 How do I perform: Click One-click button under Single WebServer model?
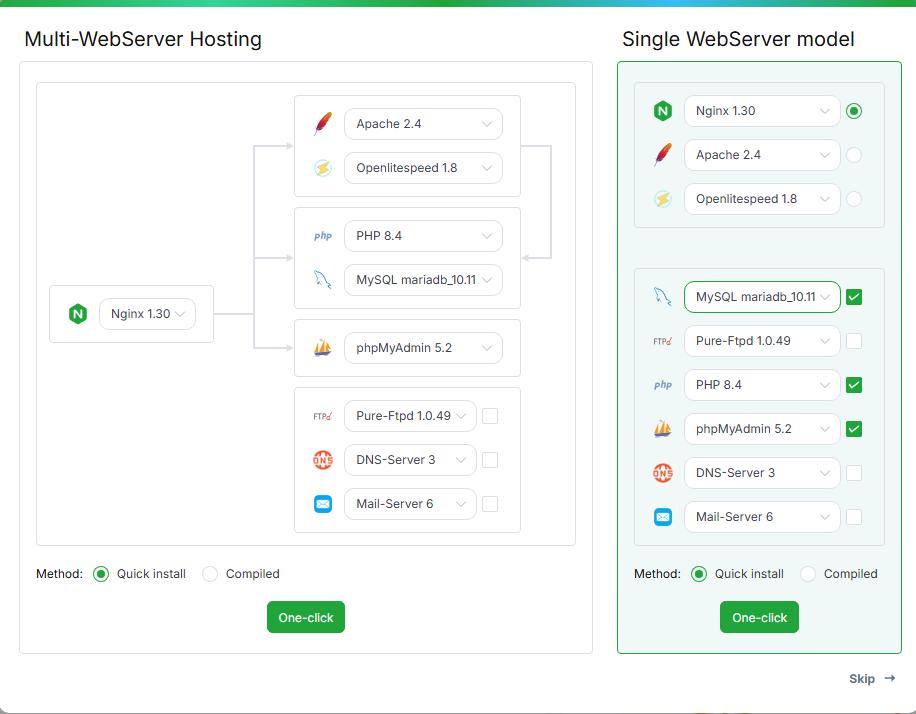[x=759, y=617]
